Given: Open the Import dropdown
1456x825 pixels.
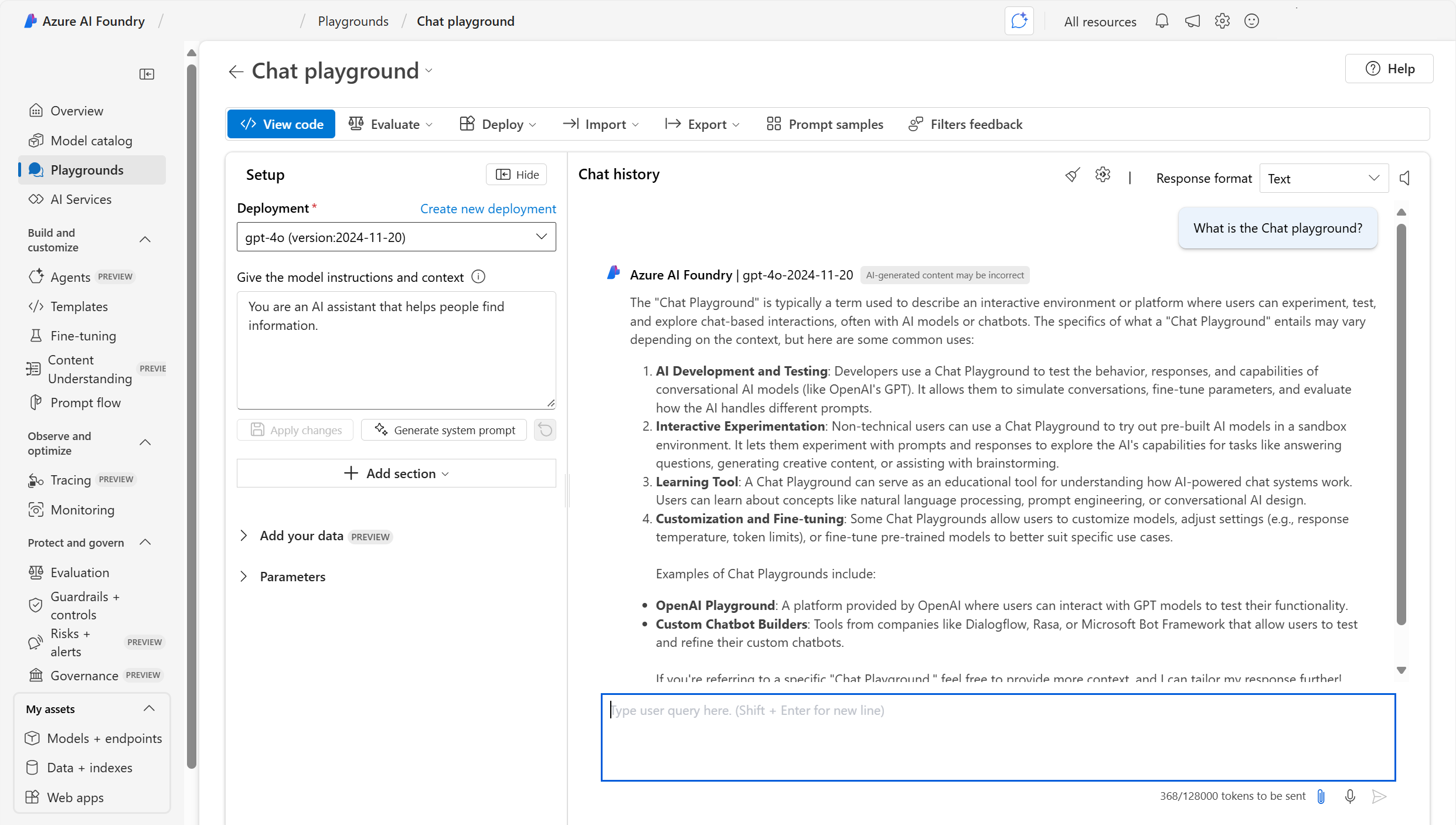Looking at the screenshot, I should click(601, 124).
